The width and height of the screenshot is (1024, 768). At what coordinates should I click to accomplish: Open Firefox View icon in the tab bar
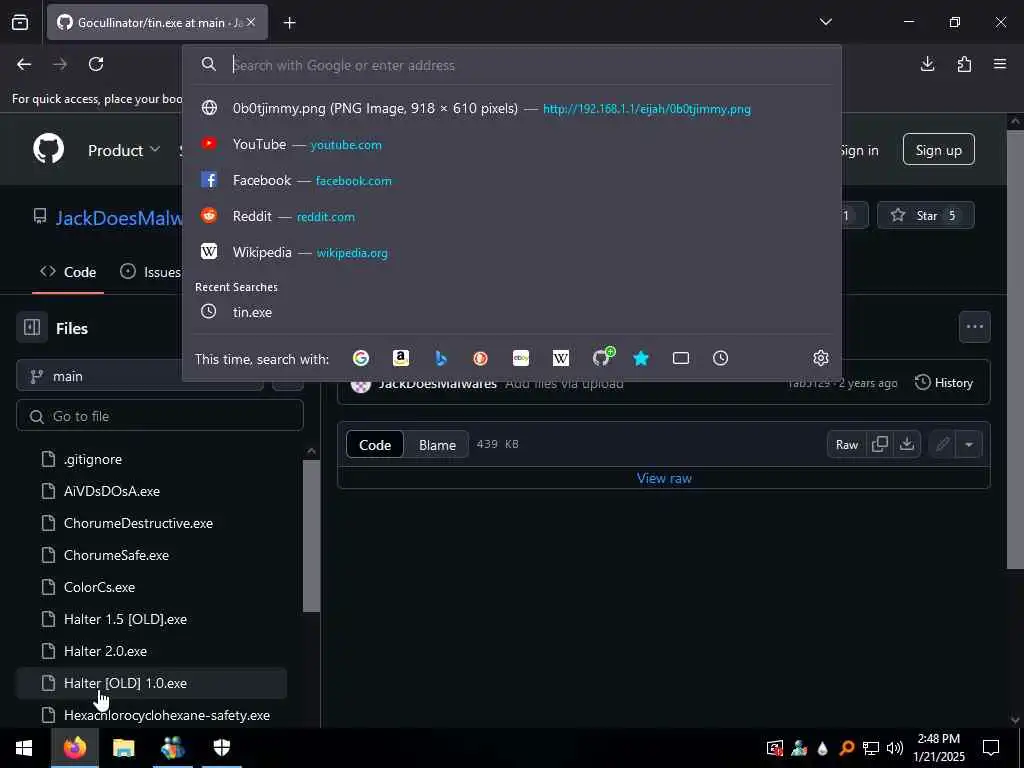pos(20,22)
